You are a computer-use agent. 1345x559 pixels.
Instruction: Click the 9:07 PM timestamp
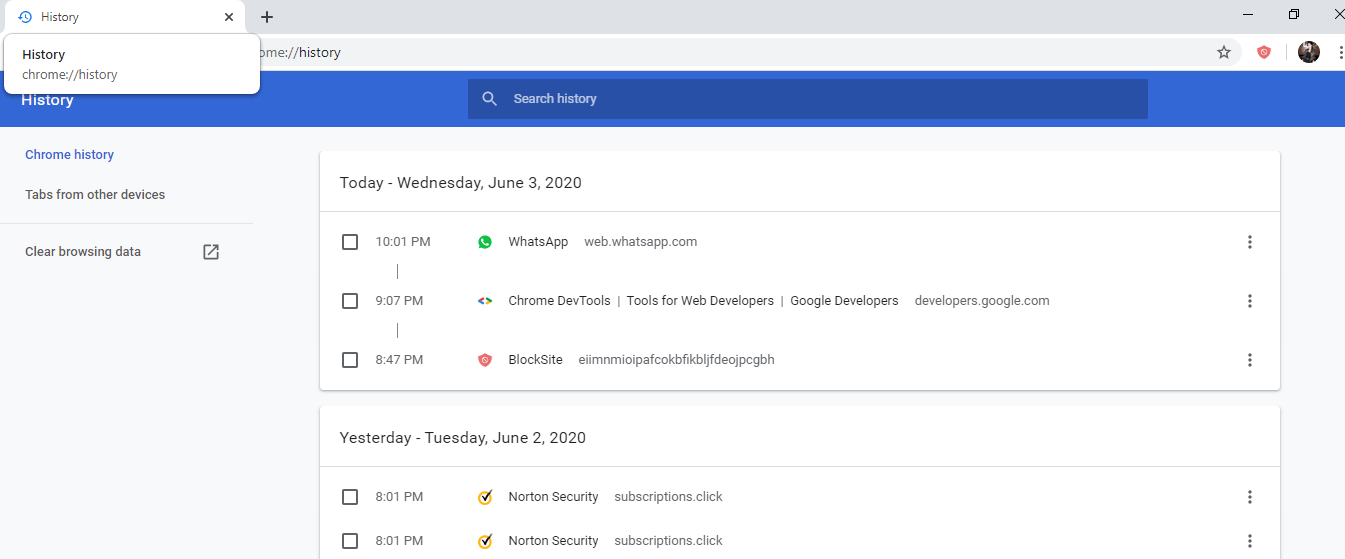pos(399,301)
